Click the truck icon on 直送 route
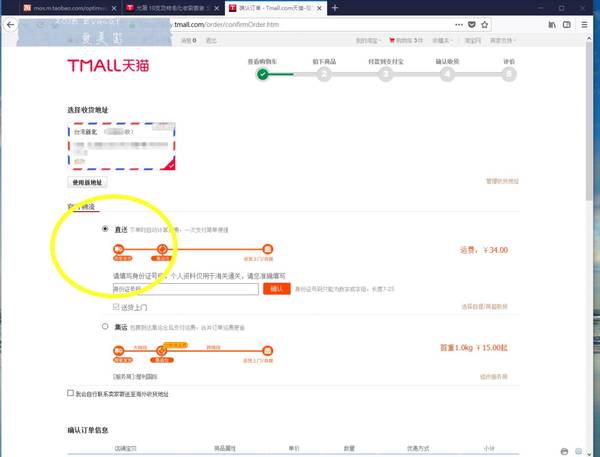The height and width of the screenshot is (457, 600). point(119,249)
